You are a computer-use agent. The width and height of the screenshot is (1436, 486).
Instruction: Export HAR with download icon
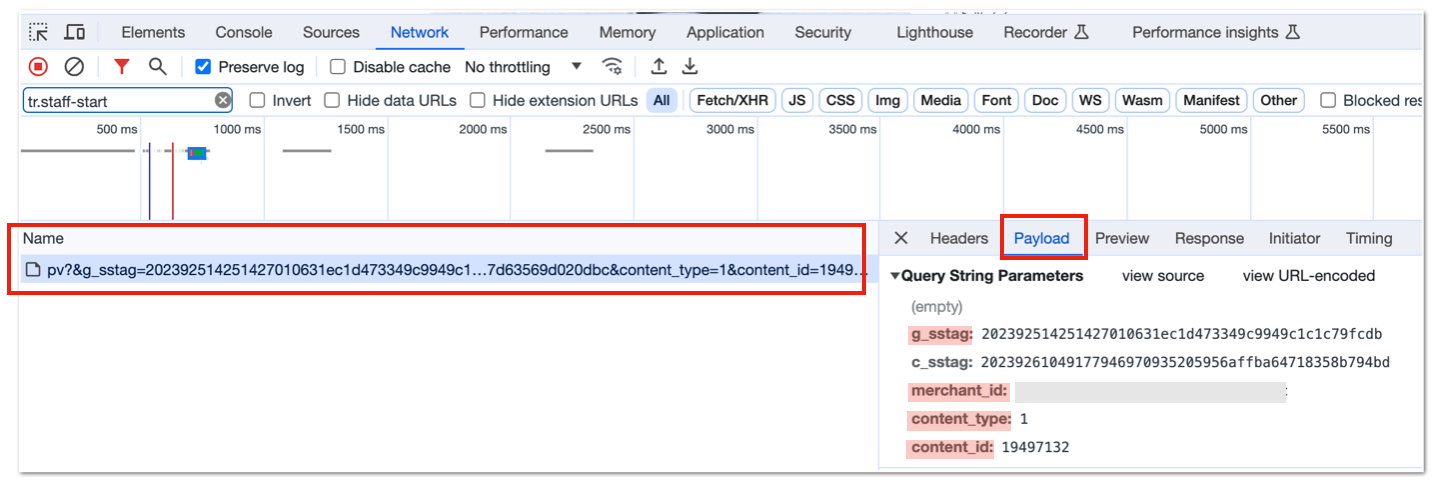pyautogui.click(x=690, y=67)
